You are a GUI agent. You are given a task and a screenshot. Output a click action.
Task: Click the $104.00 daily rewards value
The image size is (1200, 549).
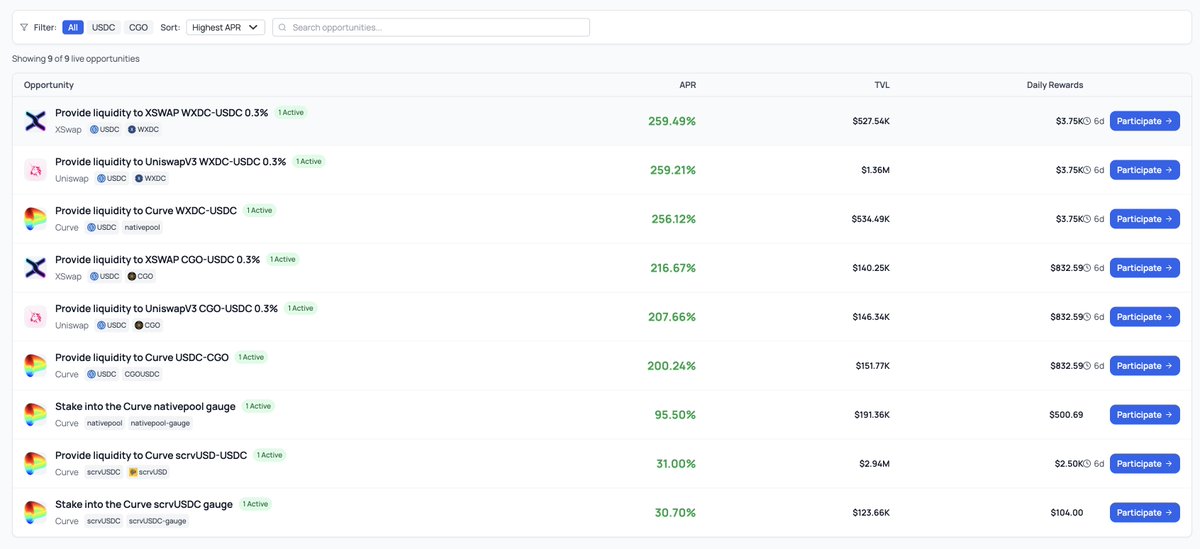(x=1066, y=513)
